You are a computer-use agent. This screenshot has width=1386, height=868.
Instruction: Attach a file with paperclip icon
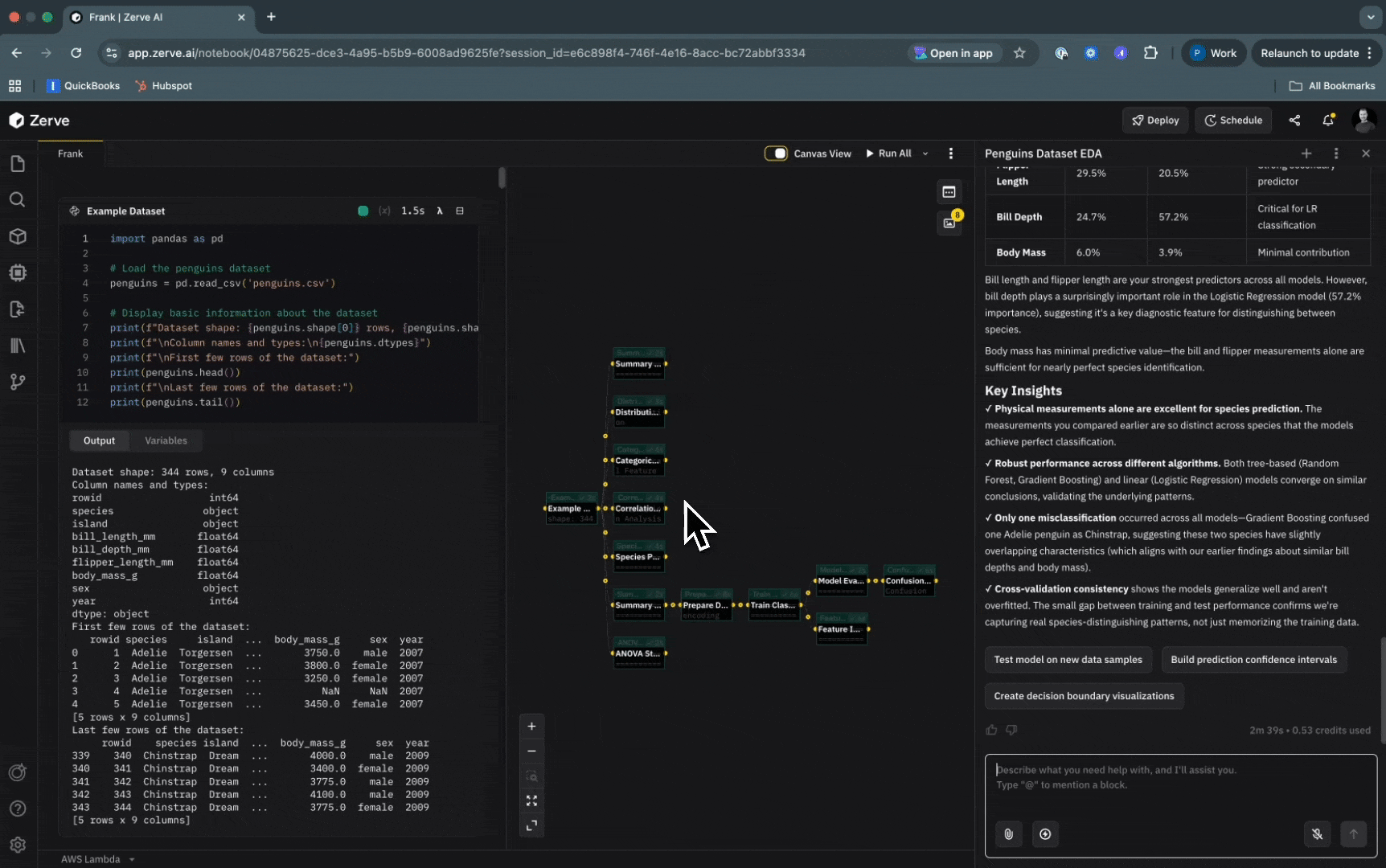coord(1008,834)
